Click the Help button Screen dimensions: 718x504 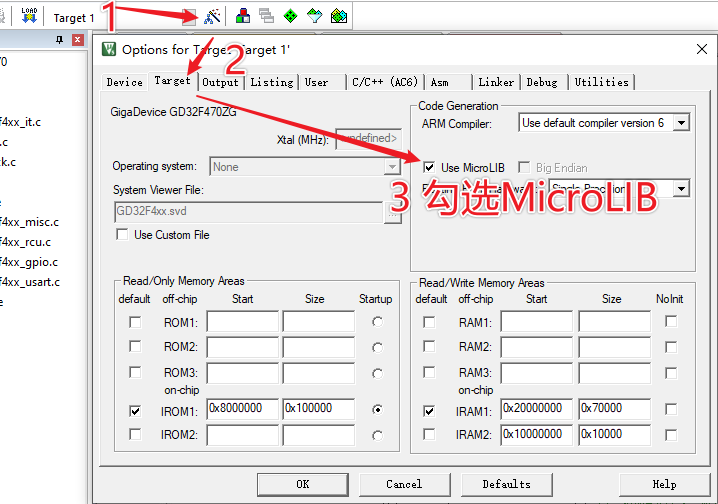pyautogui.click(x=664, y=484)
